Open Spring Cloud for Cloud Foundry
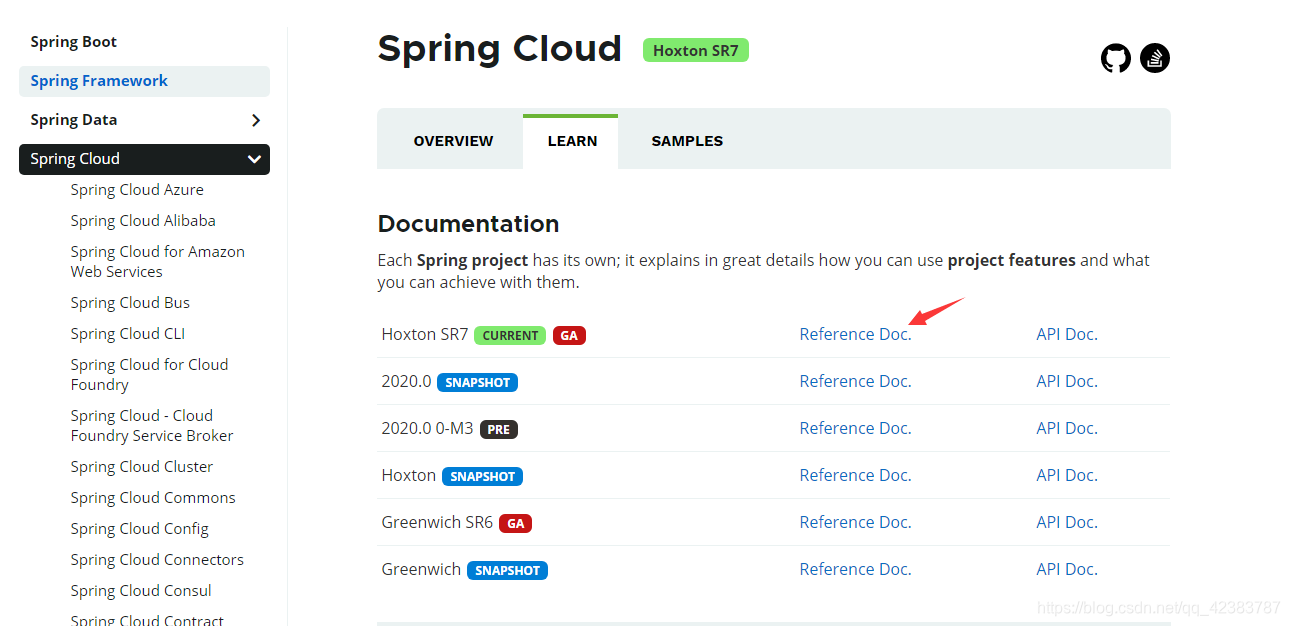 click(x=149, y=375)
